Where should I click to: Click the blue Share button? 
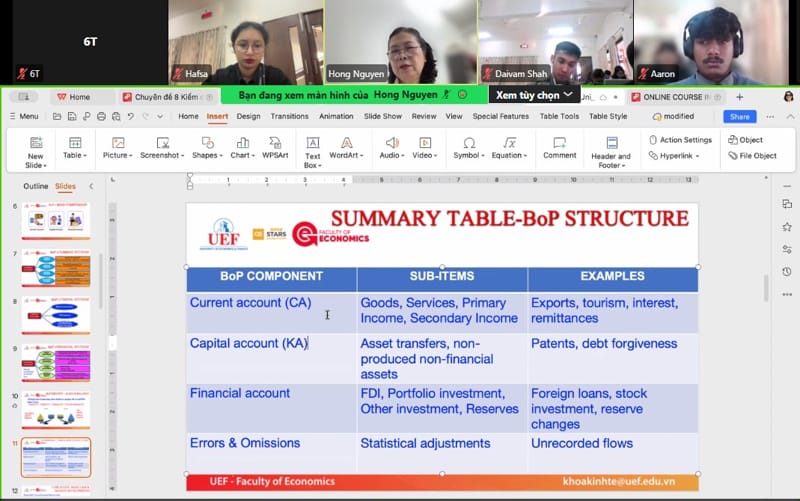pos(739,116)
